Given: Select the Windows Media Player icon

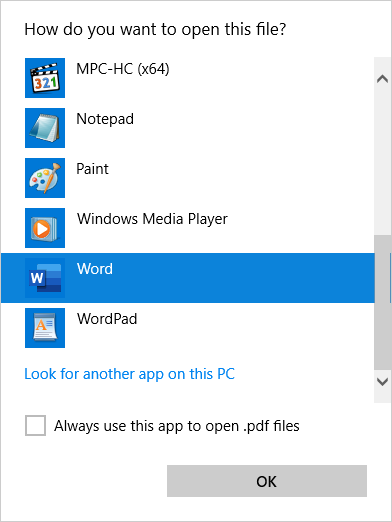Looking at the screenshot, I should [x=45, y=228].
